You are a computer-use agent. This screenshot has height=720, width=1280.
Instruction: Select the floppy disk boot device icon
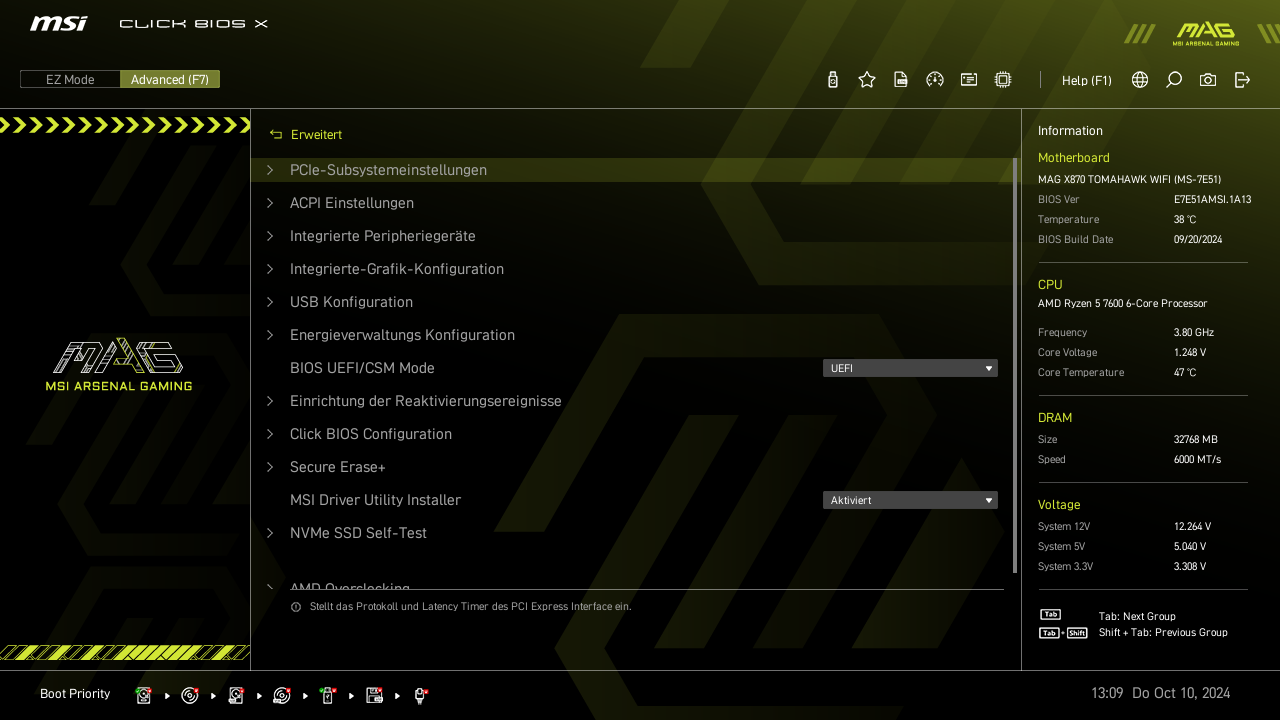pyautogui.click(x=375, y=695)
